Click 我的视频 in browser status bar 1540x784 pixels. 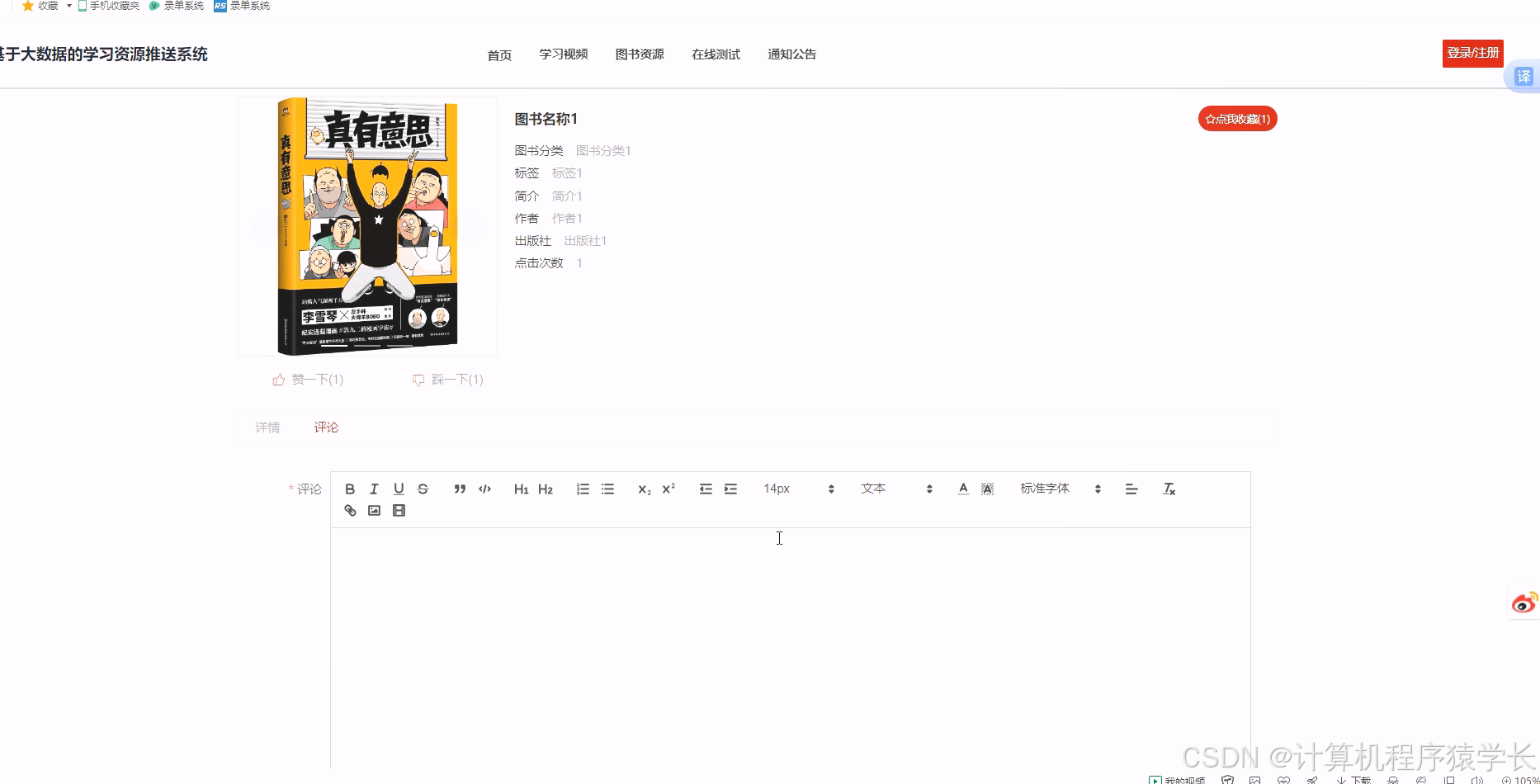tap(1177, 780)
